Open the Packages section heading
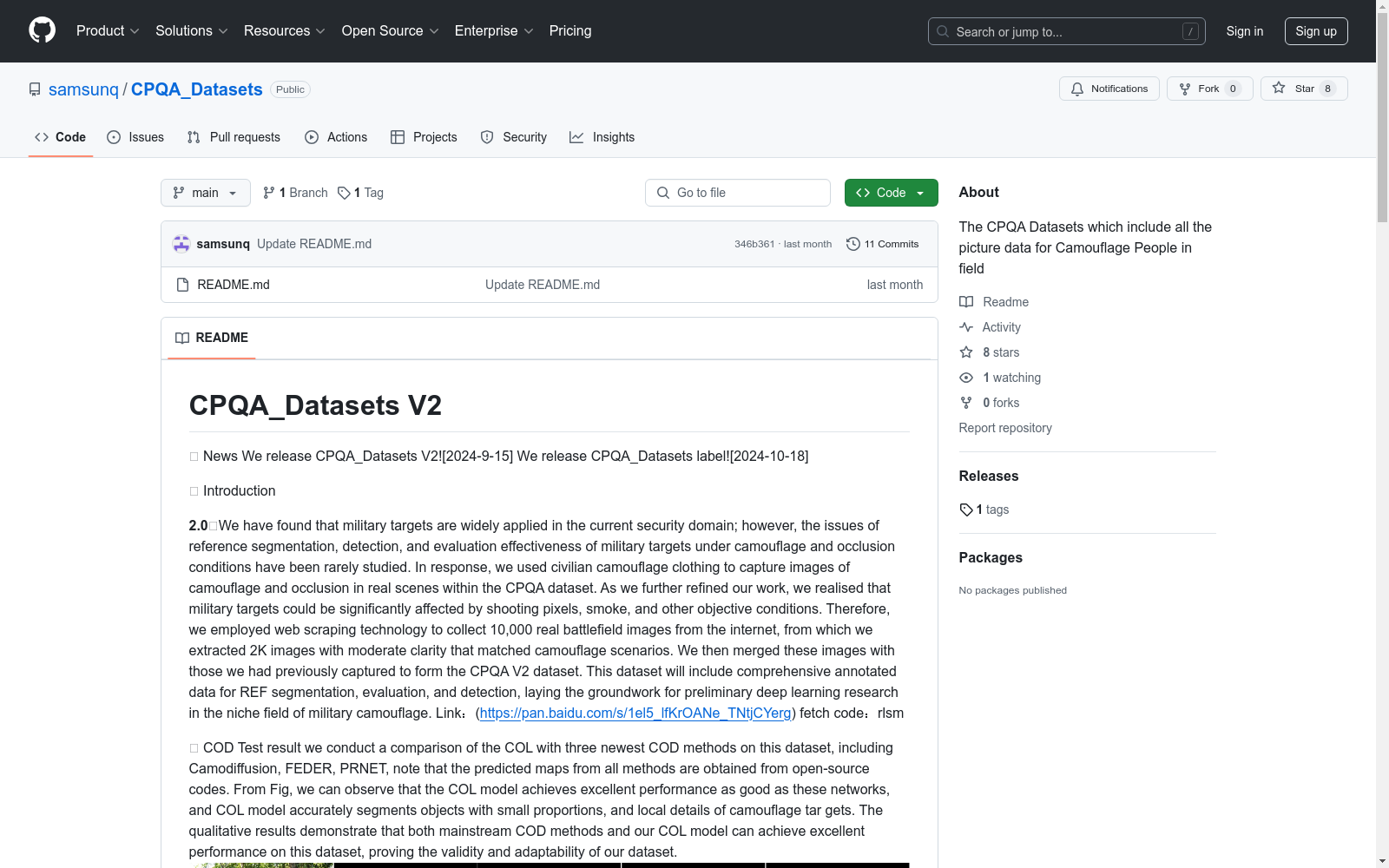The image size is (1389, 868). pyautogui.click(x=991, y=557)
